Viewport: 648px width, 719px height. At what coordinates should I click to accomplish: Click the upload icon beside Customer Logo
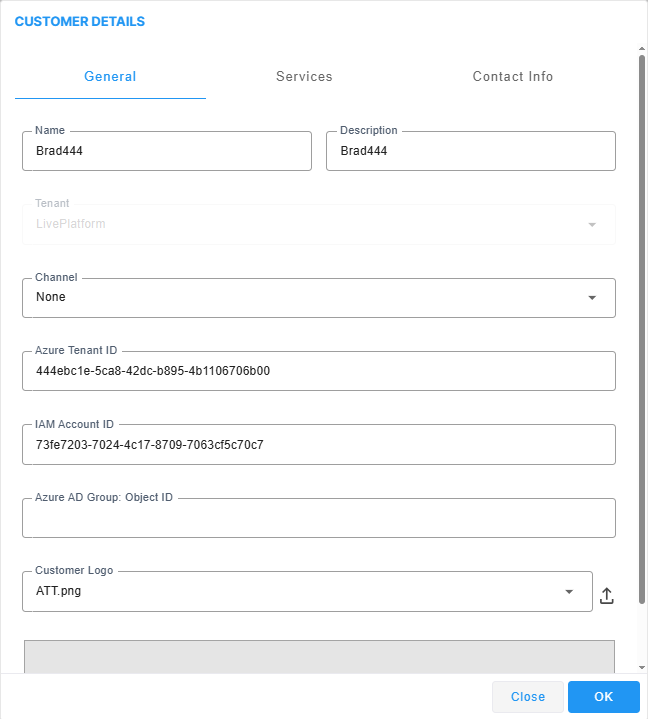tap(607, 596)
